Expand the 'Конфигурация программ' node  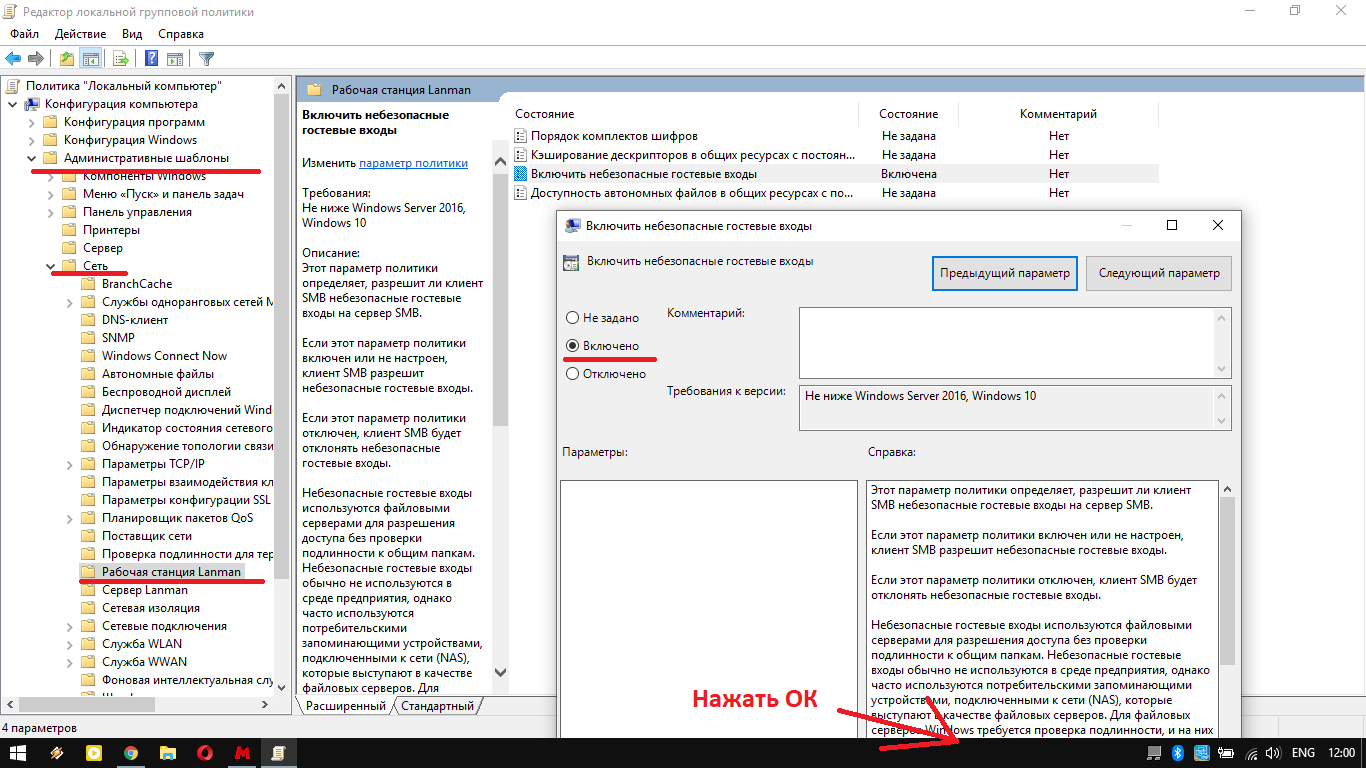click(30, 122)
